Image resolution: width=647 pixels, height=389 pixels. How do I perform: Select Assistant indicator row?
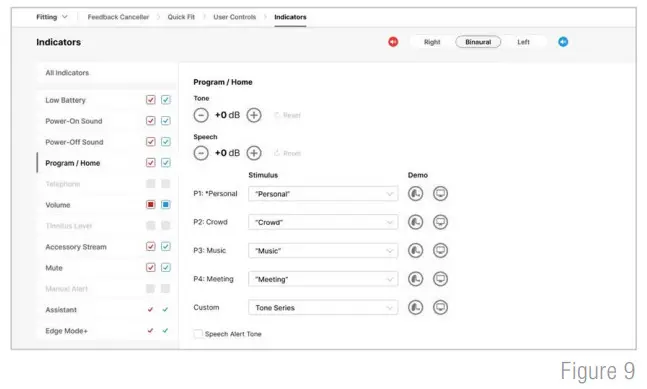point(107,309)
